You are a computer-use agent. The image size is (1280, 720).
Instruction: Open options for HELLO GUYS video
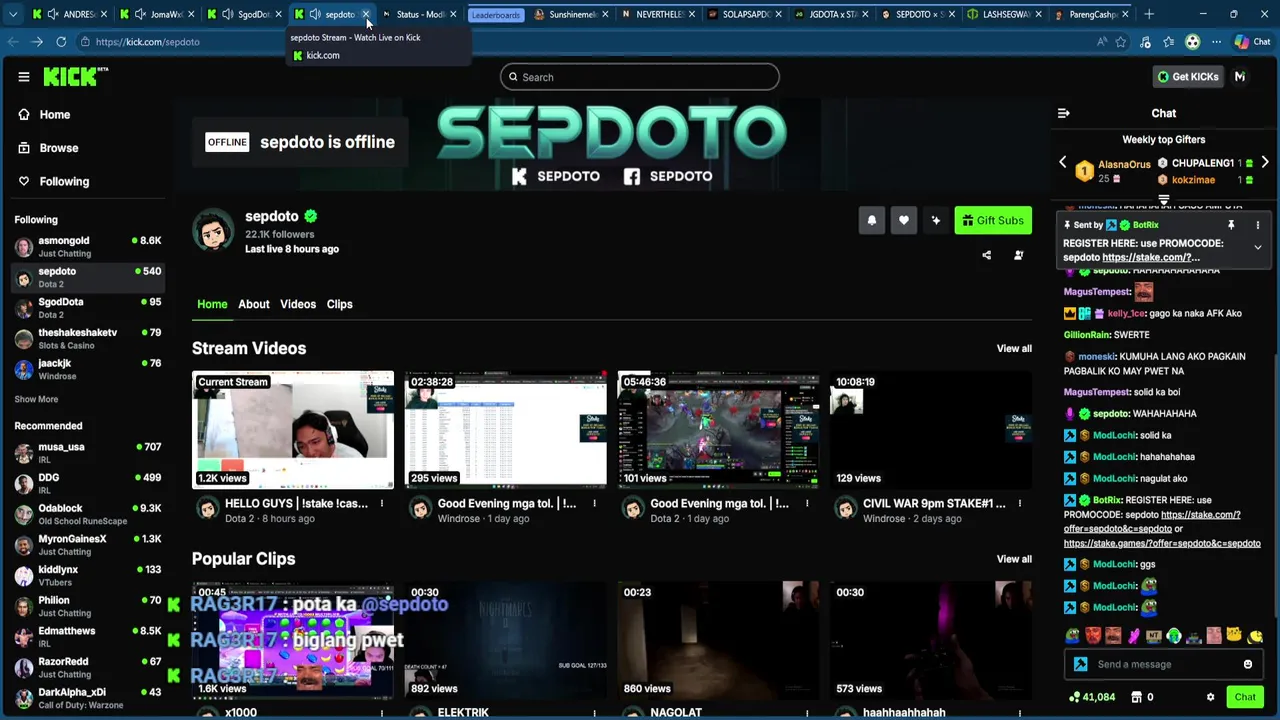pos(381,503)
